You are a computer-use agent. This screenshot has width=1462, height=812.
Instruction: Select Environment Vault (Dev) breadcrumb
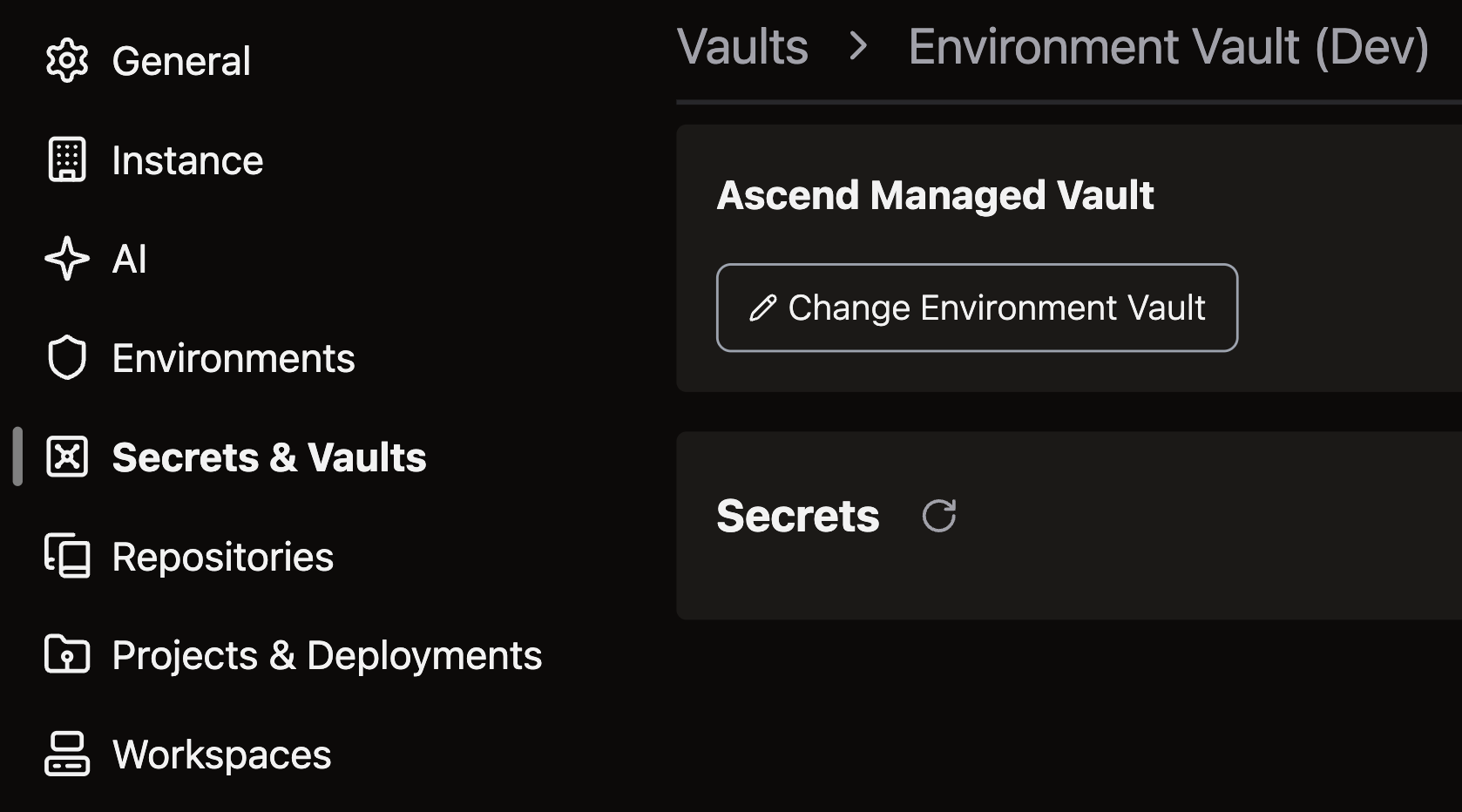coord(1168,47)
